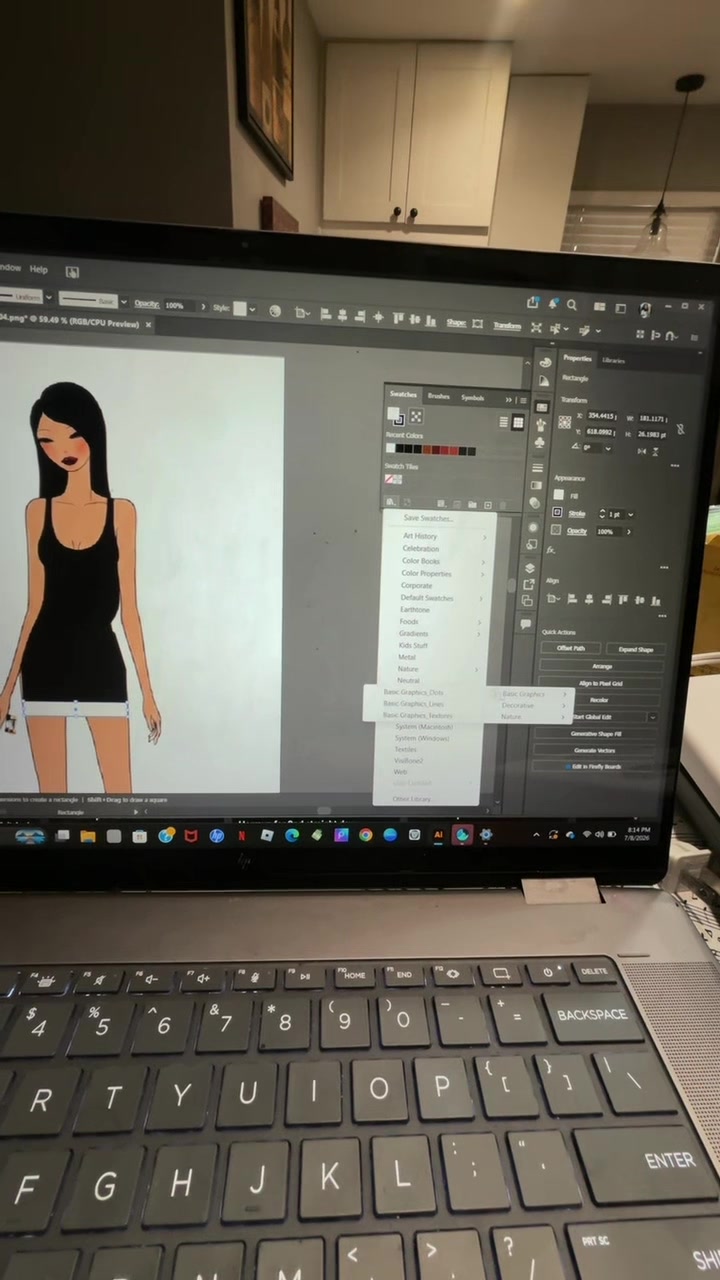The image size is (720, 1280).
Task: Switch Swatches panel to list view
Action: (504, 422)
